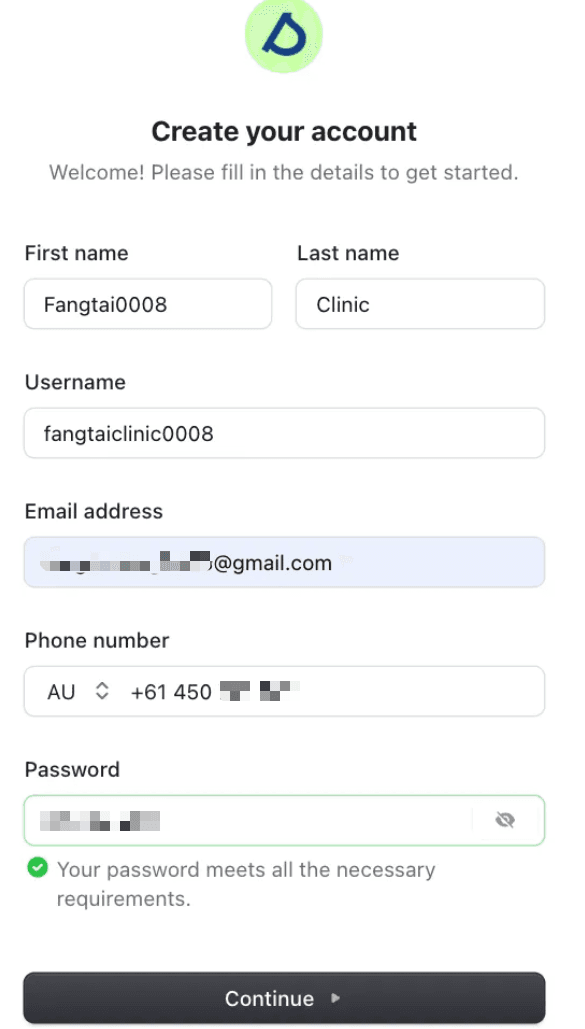585x1029 pixels.
Task: Click the up-down chevron next to AU
Action: (x=100, y=691)
